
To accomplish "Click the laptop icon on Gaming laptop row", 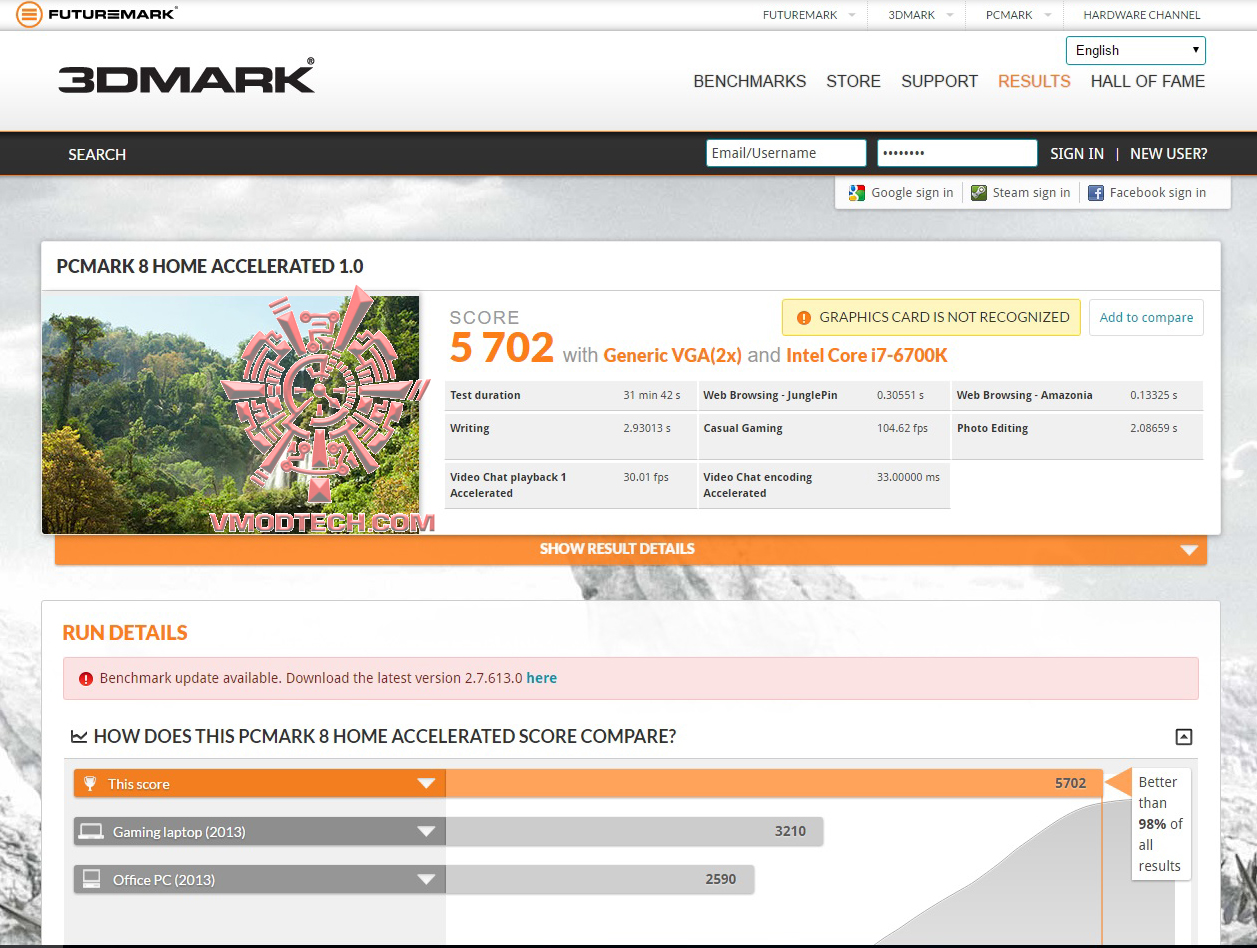I will click(93, 831).
